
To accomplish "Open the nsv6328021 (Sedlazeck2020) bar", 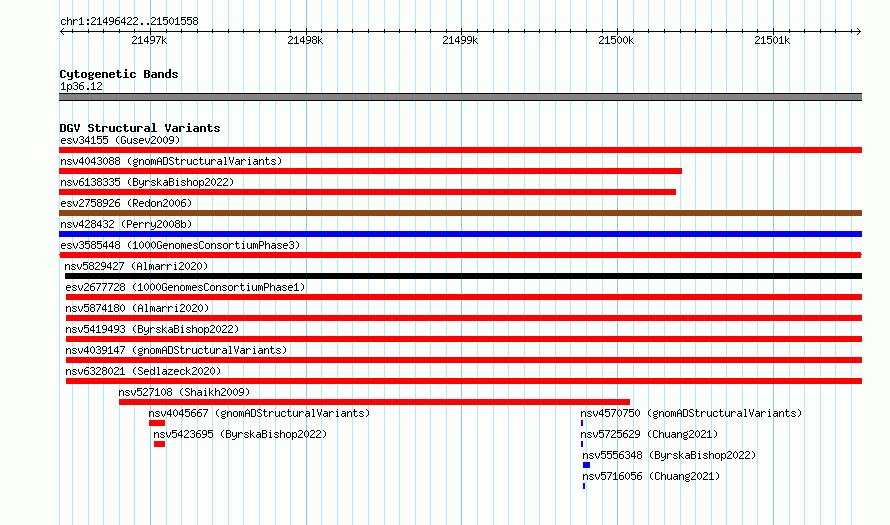I will click(464, 381).
